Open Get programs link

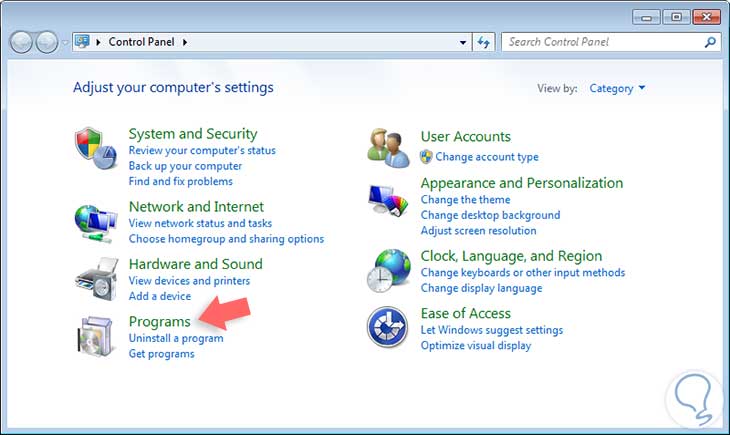click(162, 353)
